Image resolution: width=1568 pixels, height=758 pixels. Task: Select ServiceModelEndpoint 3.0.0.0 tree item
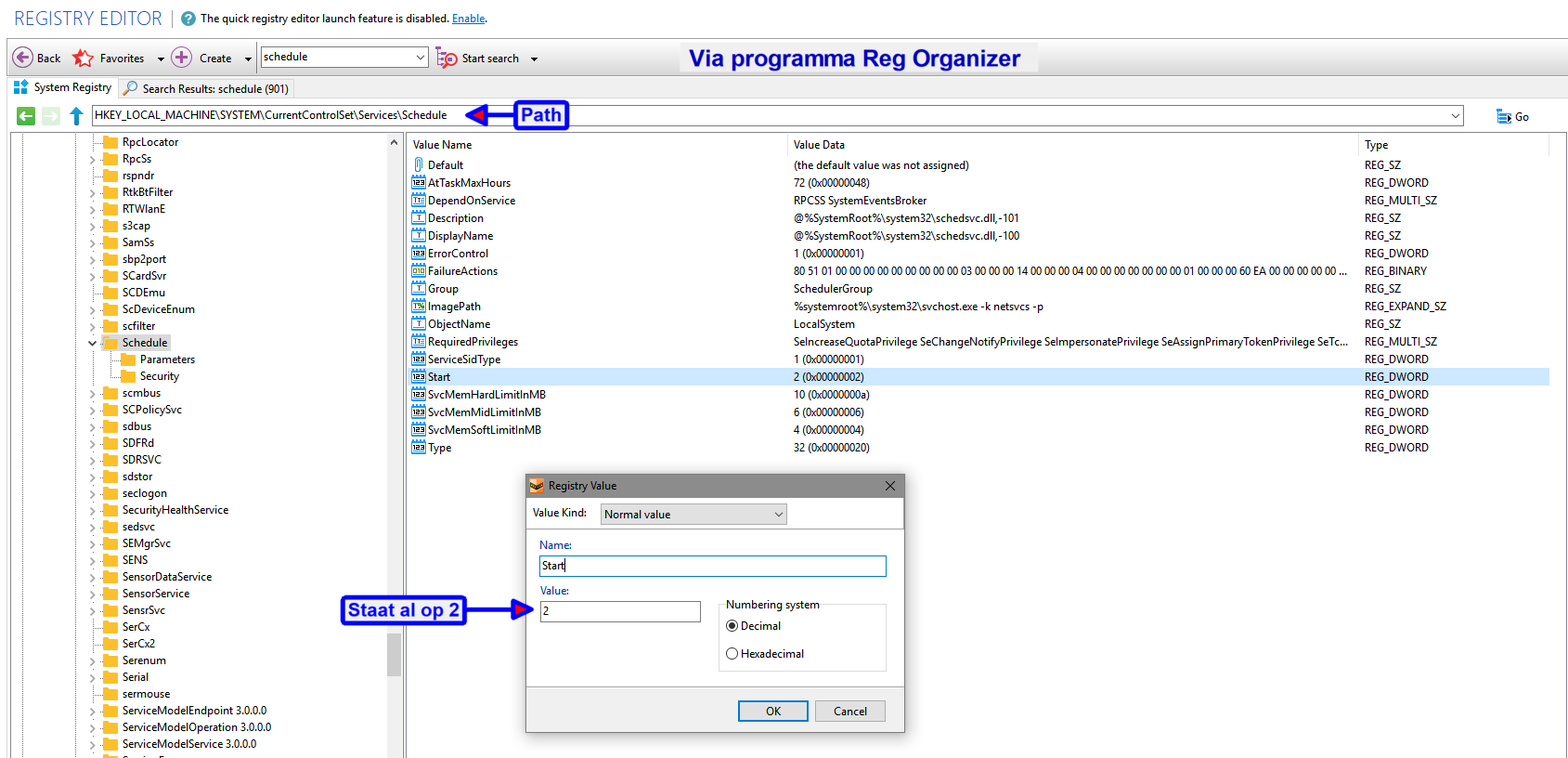[194, 711]
